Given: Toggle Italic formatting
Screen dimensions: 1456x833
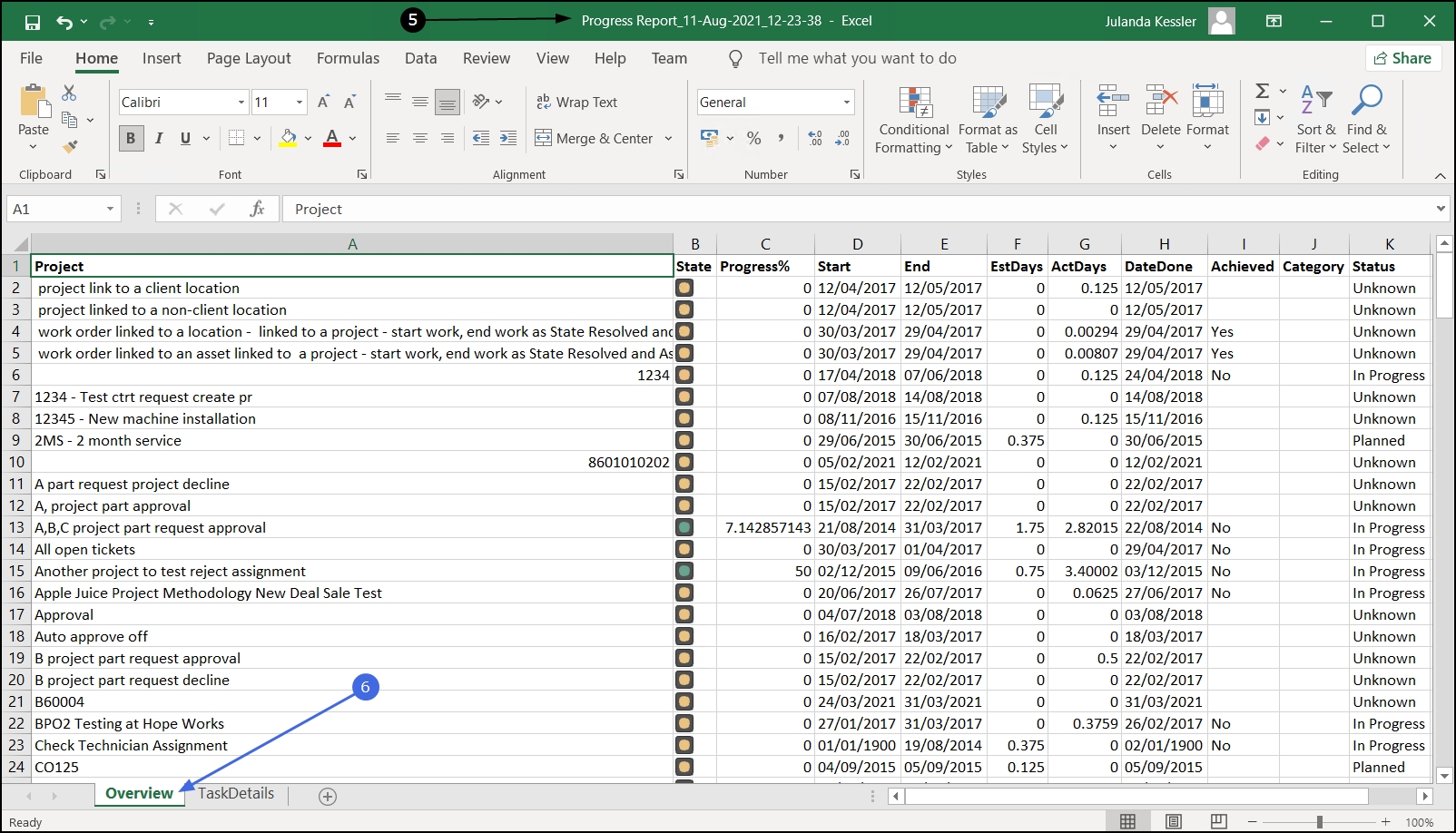Looking at the screenshot, I should [159, 138].
